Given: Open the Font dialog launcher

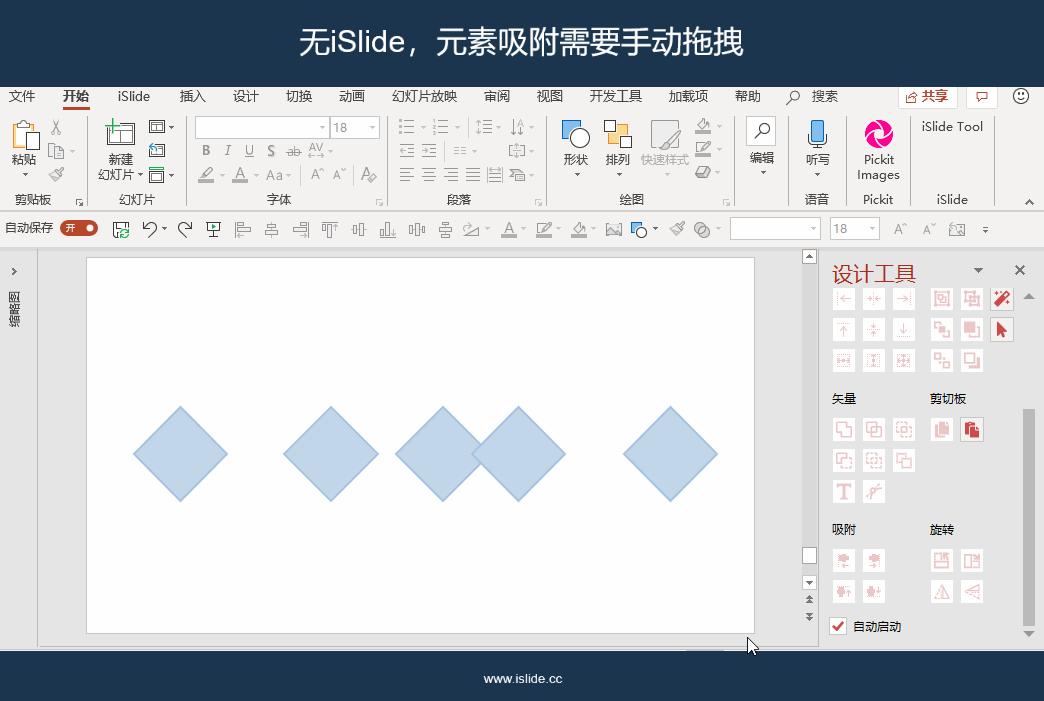Looking at the screenshot, I should 380,202.
